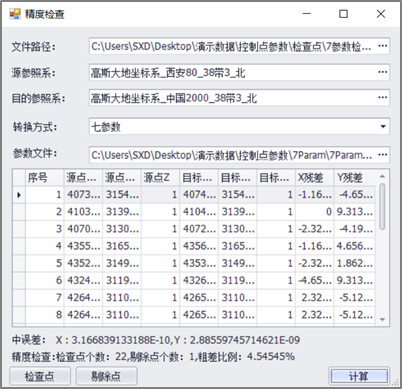This screenshot has width=402, height=389.
Task: Click the table scrollbar down arrow
Action: 382,319
